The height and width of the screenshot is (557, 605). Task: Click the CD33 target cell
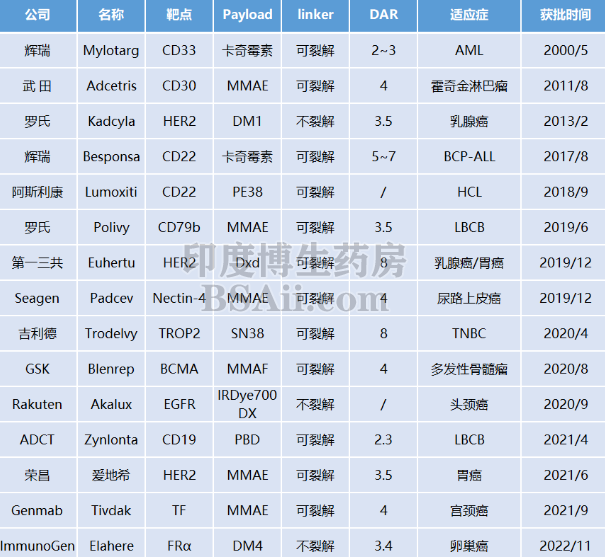tap(179, 50)
